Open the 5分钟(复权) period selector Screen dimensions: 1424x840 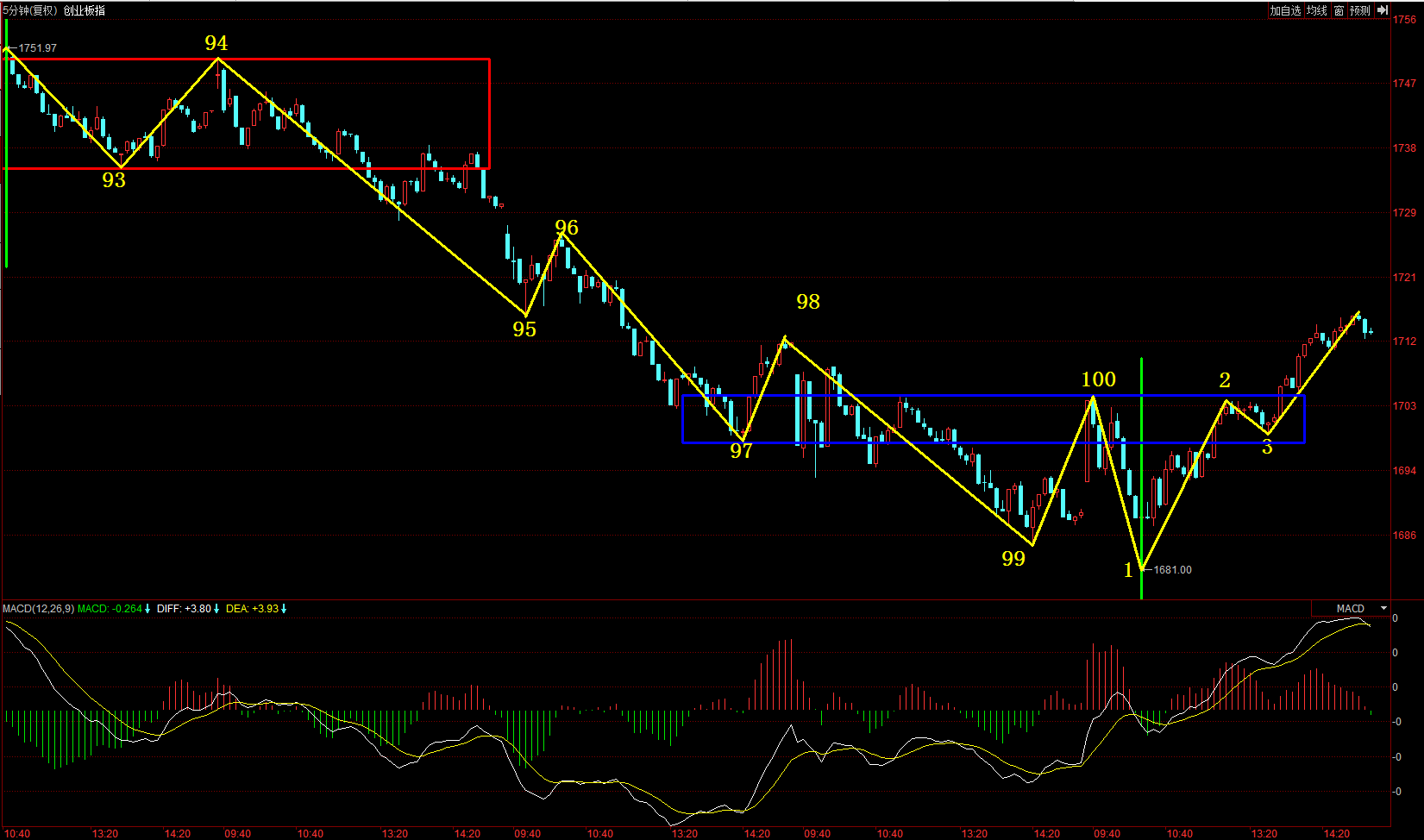point(29,10)
